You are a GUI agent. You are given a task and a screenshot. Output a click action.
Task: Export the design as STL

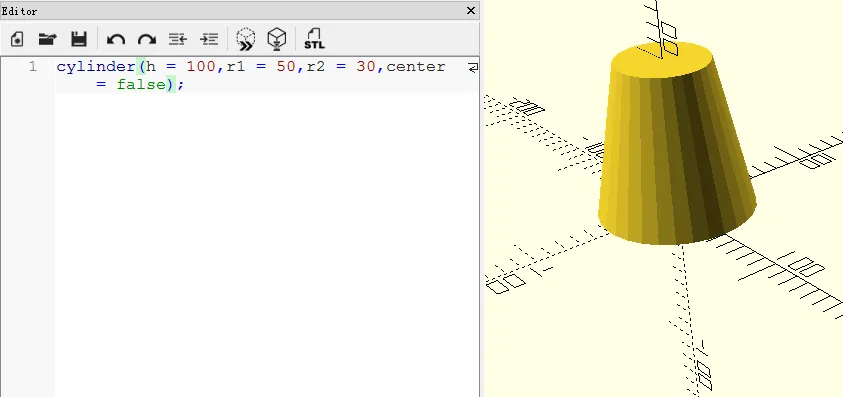(314, 39)
